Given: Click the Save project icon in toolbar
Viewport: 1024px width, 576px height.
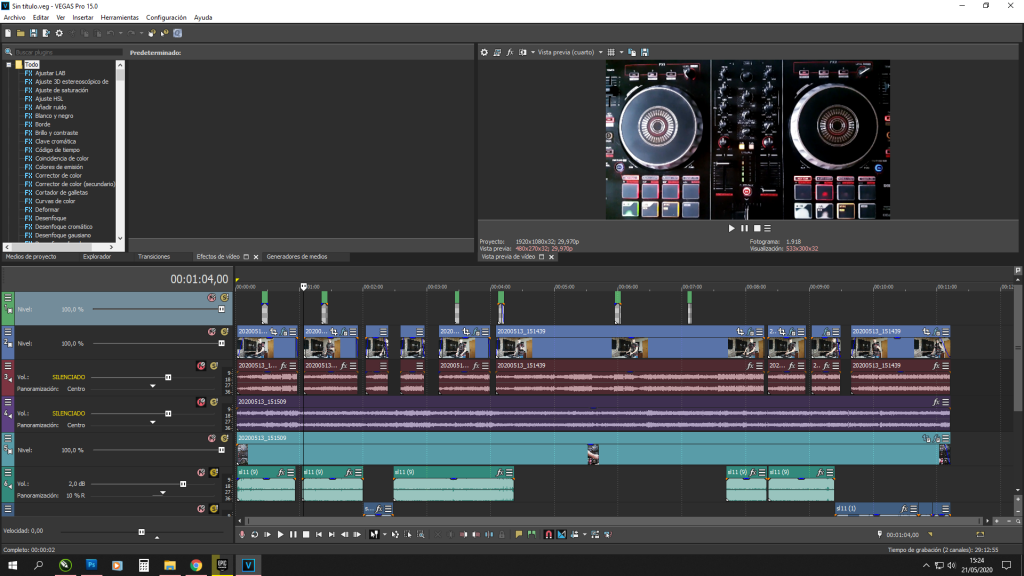Looking at the screenshot, I should (33, 33).
